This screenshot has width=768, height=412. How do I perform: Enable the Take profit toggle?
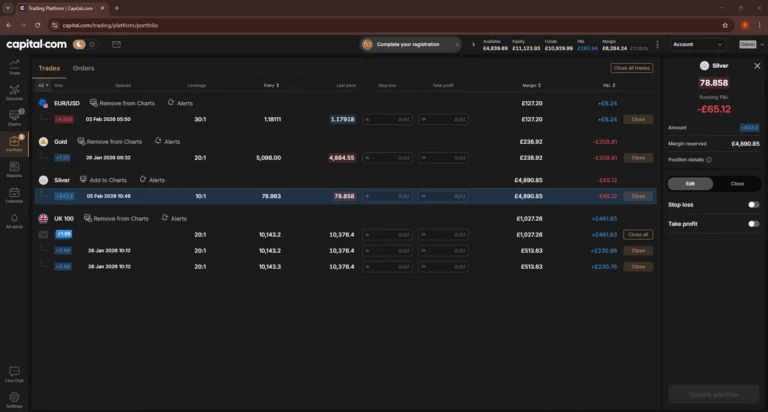click(753, 224)
